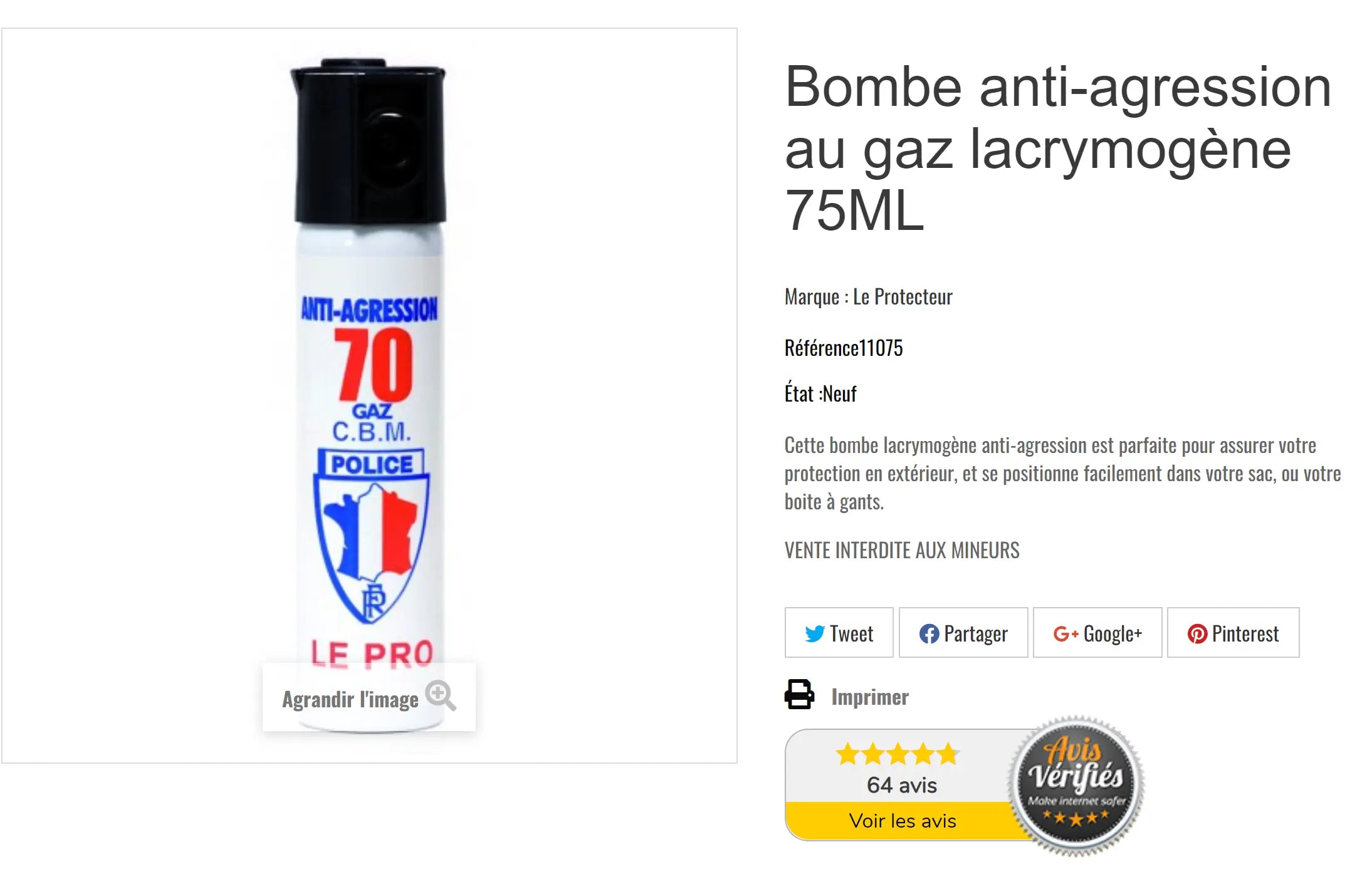The width and height of the screenshot is (1372, 884).
Task: Click the Google+ logo icon
Action: 1065,633
